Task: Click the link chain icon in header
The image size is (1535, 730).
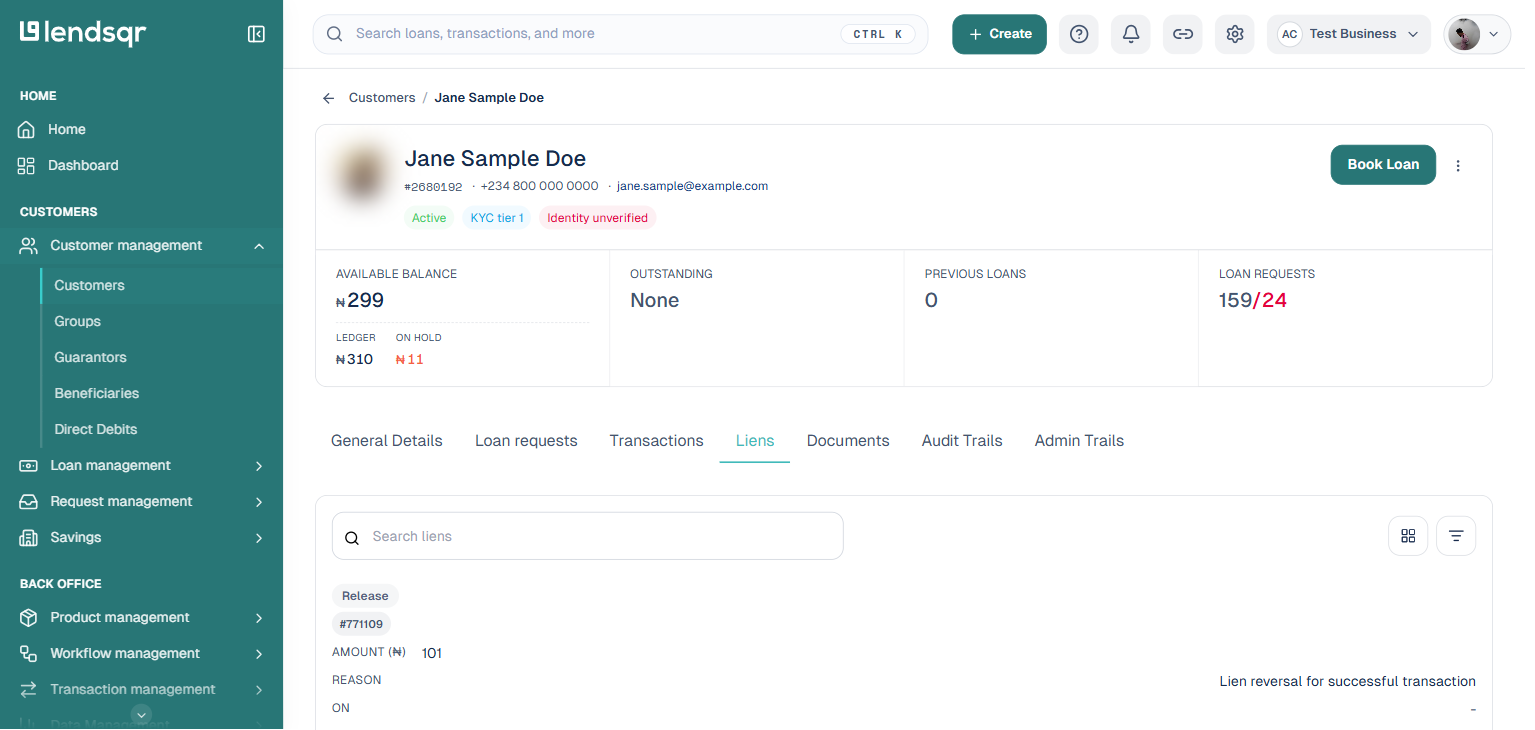Action: 1183,34
